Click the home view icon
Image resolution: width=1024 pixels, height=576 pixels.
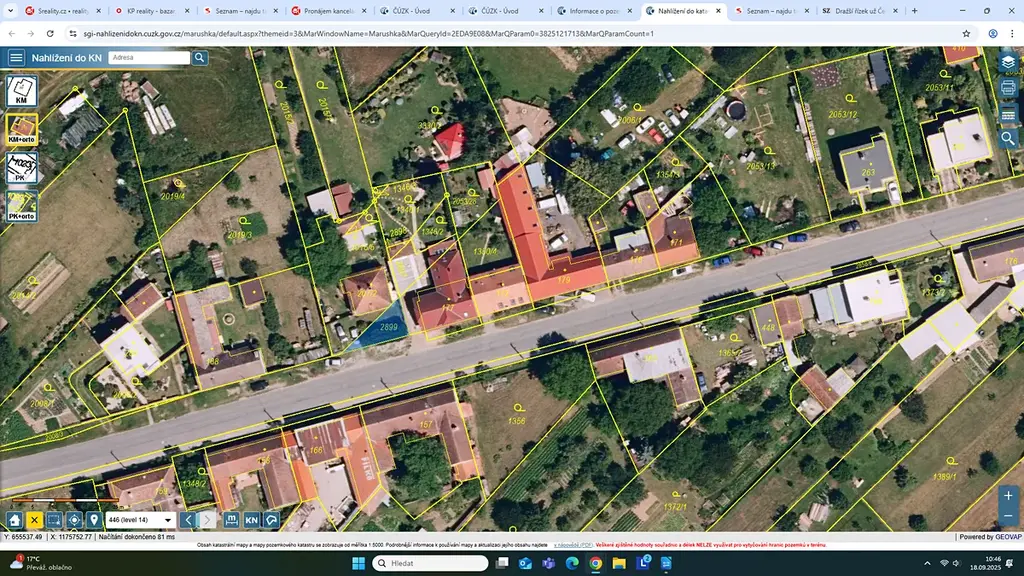[14, 520]
